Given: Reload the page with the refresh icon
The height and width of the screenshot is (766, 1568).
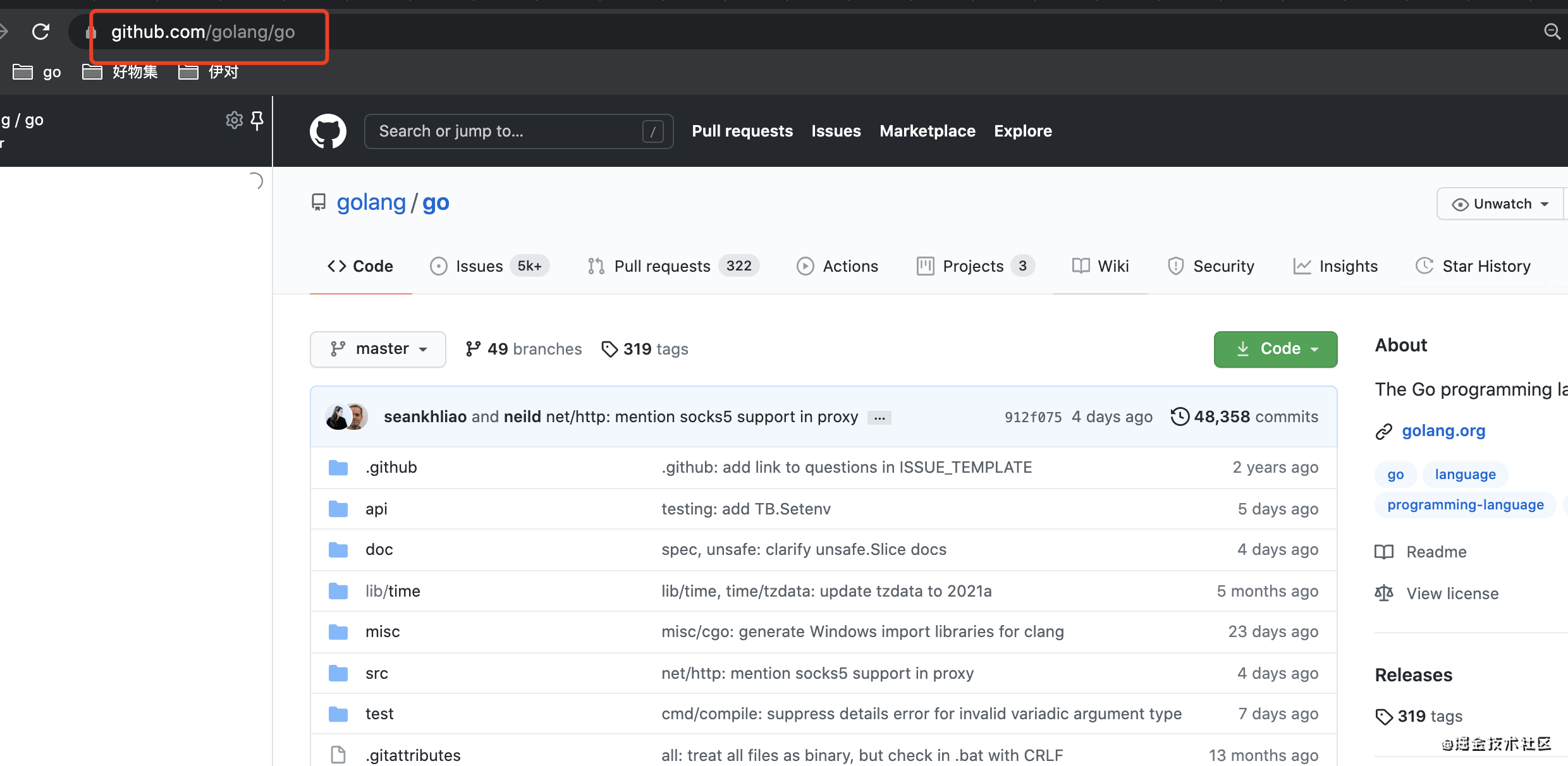Looking at the screenshot, I should click(x=41, y=32).
